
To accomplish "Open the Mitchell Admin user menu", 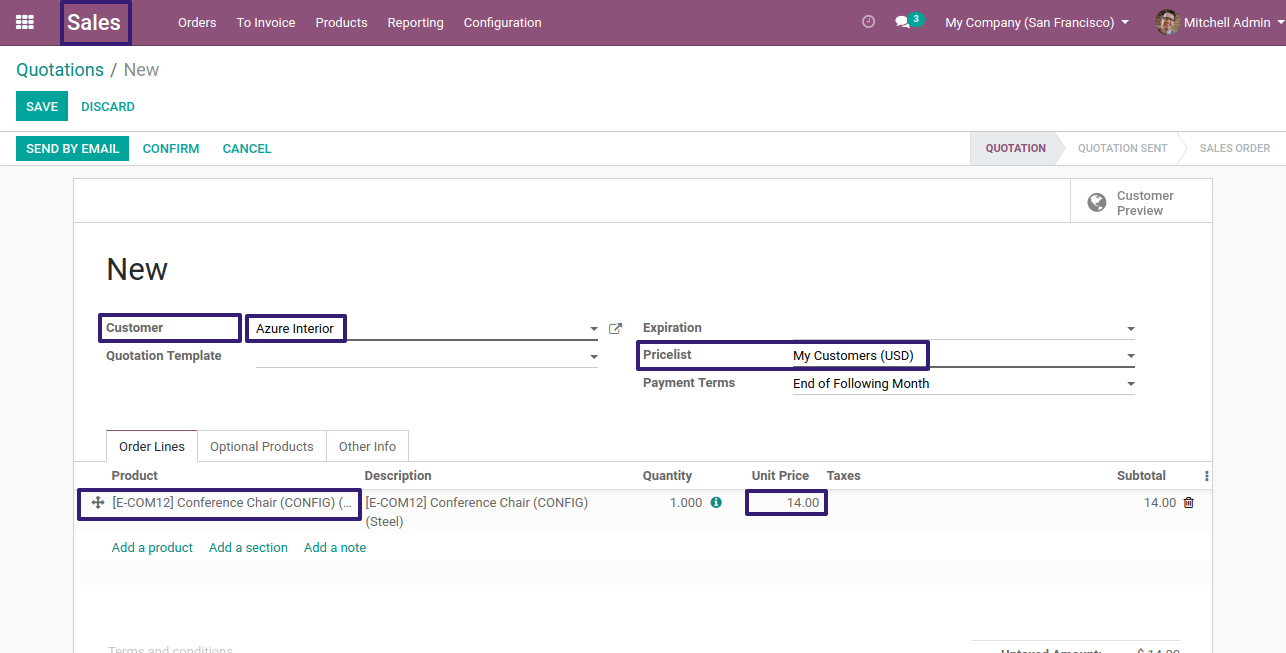I will click(1219, 22).
